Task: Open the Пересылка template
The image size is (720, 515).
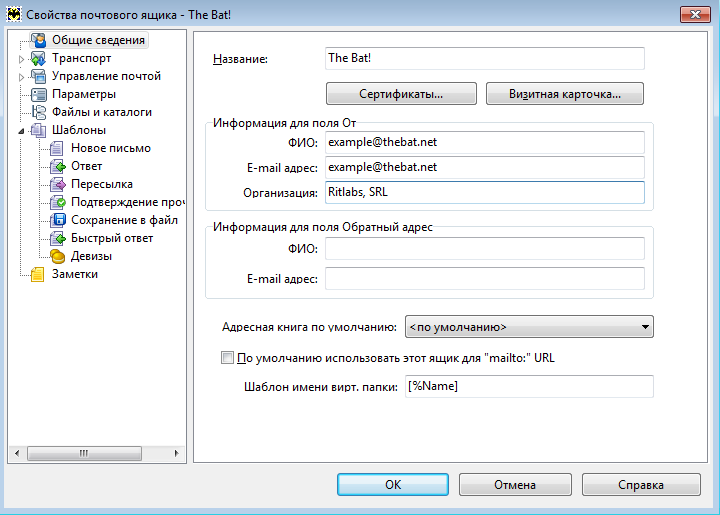Action: (101, 184)
